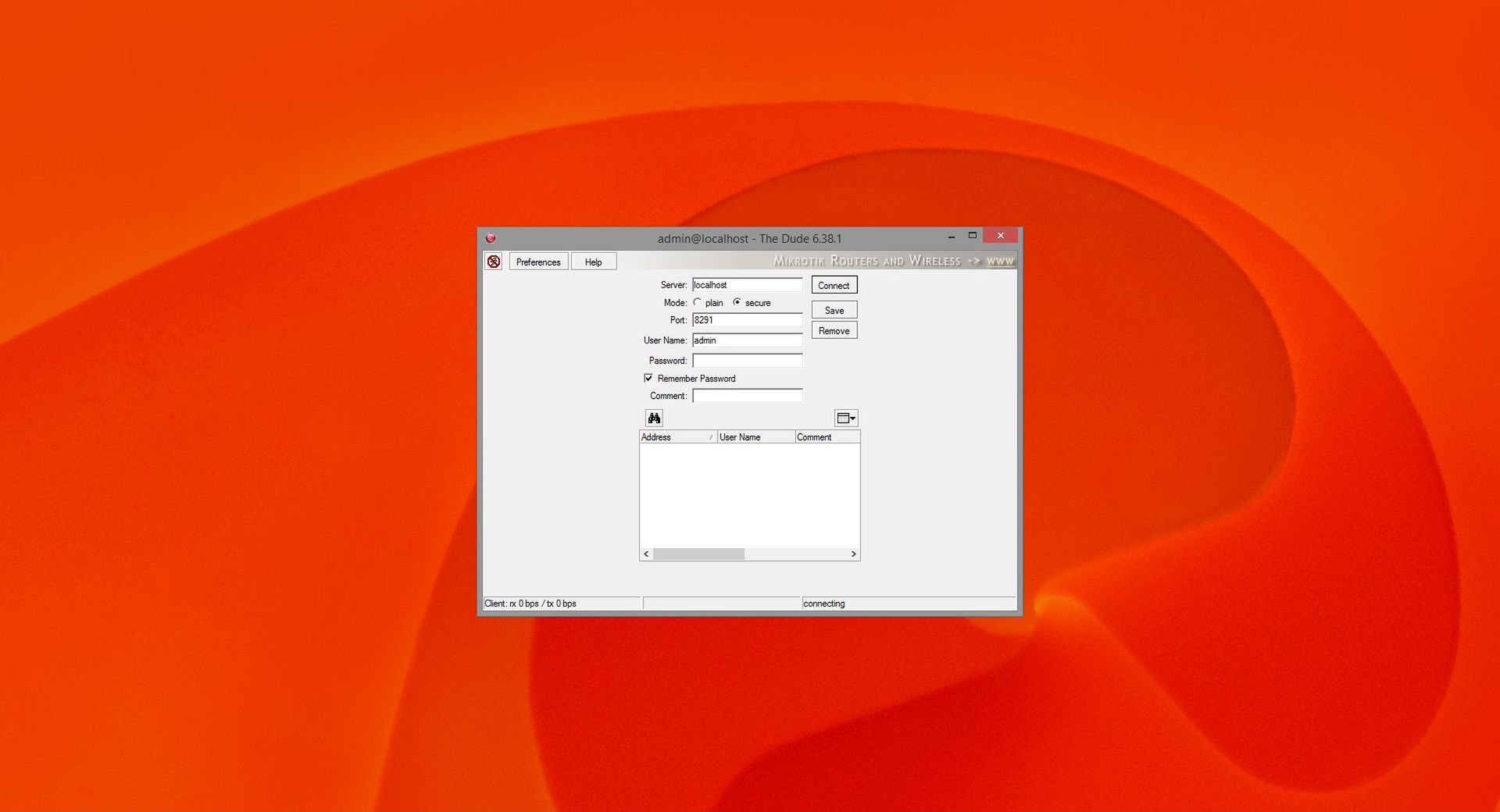Follow the www link in the MikroTik banner

click(1000, 261)
